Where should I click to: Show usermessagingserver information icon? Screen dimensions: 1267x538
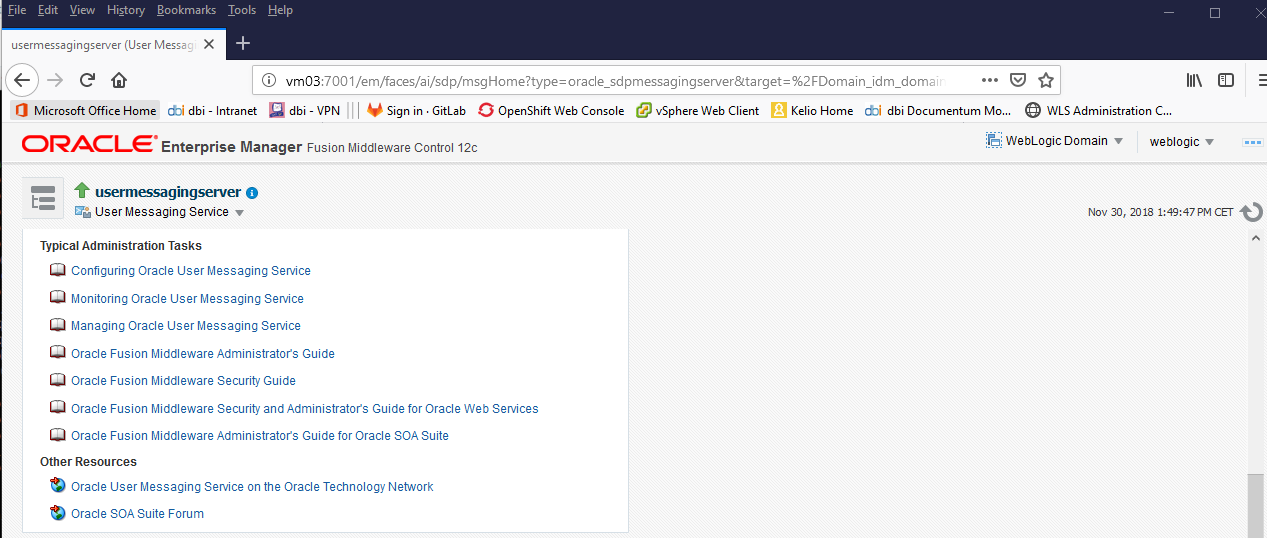pos(252,193)
